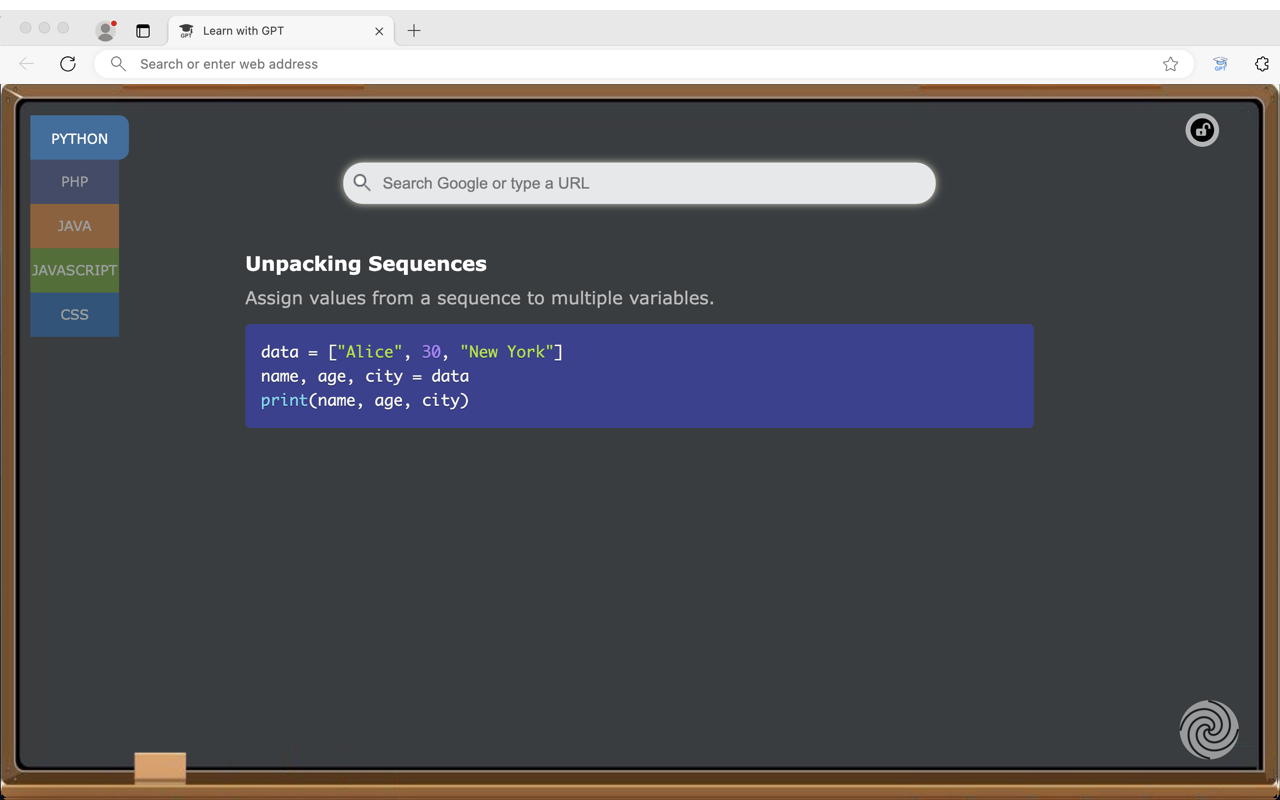The image size is (1280, 800).
Task: Go back to the previous page
Action: tap(26, 64)
